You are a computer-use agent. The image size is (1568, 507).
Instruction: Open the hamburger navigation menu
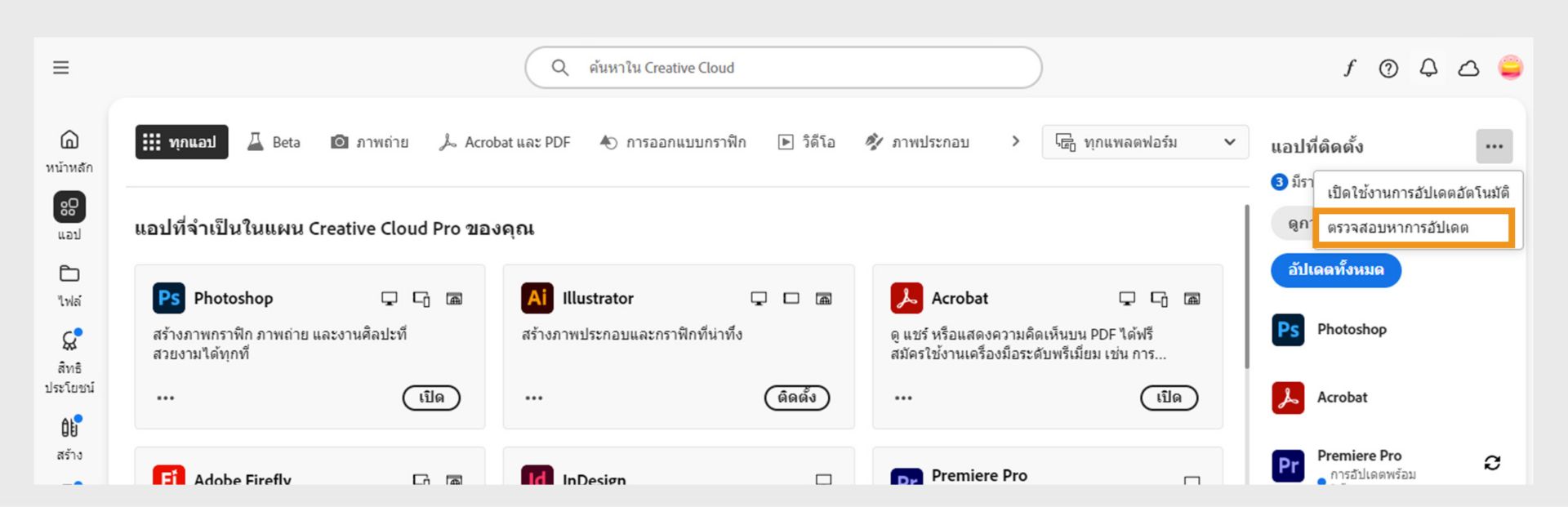tap(61, 68)
